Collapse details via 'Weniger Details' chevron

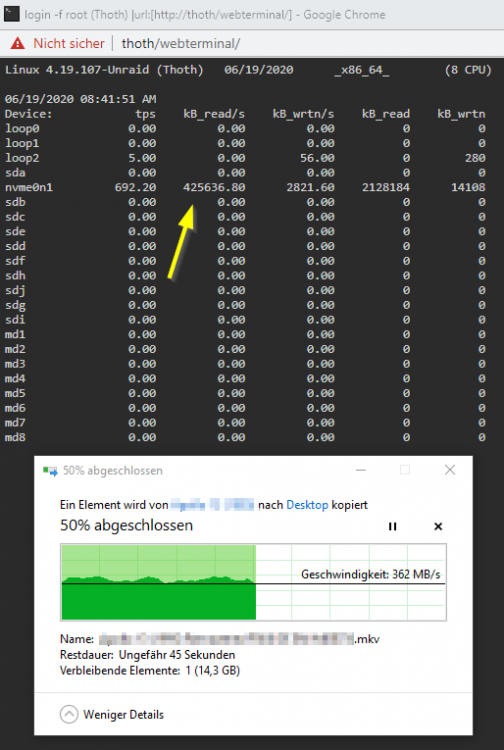pyautogui.click(x=69, y=715)
